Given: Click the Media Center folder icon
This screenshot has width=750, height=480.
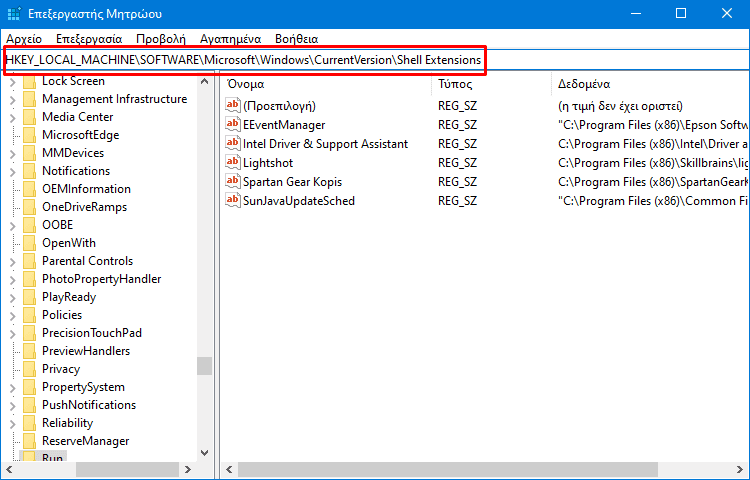Looking at the screenshot, I should pos(30,117).
